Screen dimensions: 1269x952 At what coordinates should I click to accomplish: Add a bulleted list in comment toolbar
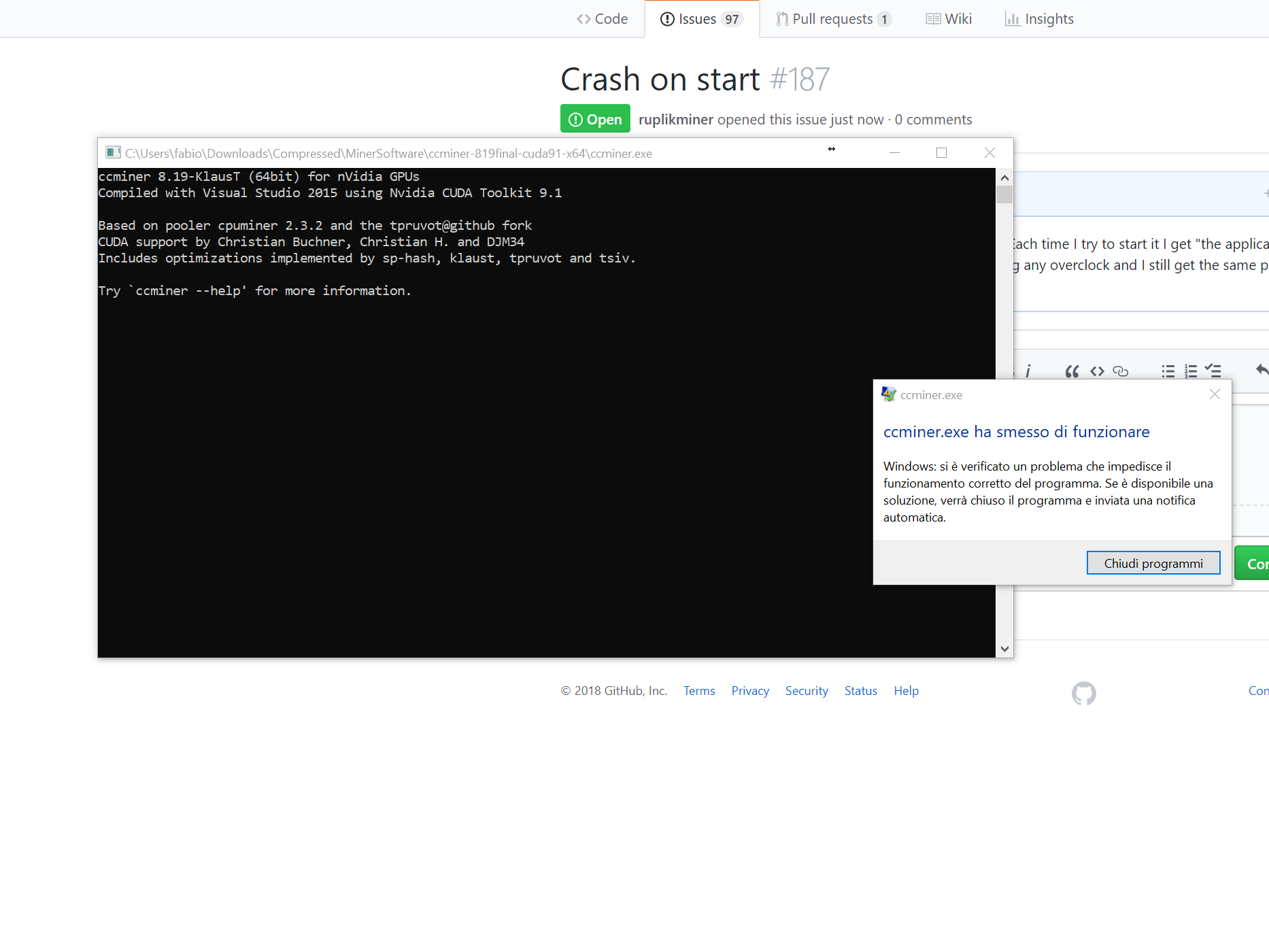click(1168, 371)
